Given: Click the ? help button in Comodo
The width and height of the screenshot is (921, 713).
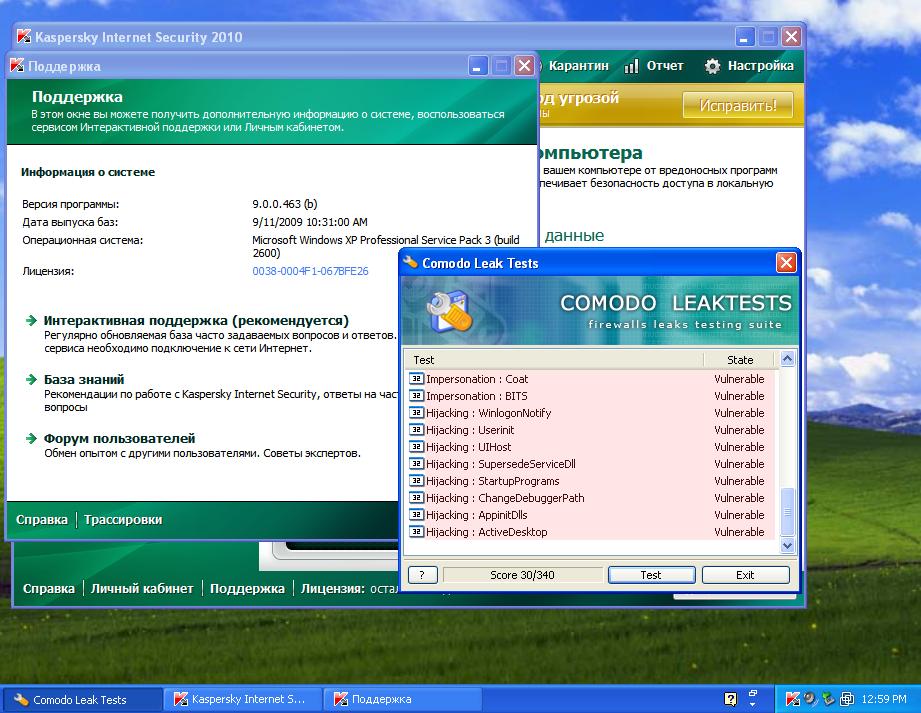Looking at the screenshot, I should 422,575.
